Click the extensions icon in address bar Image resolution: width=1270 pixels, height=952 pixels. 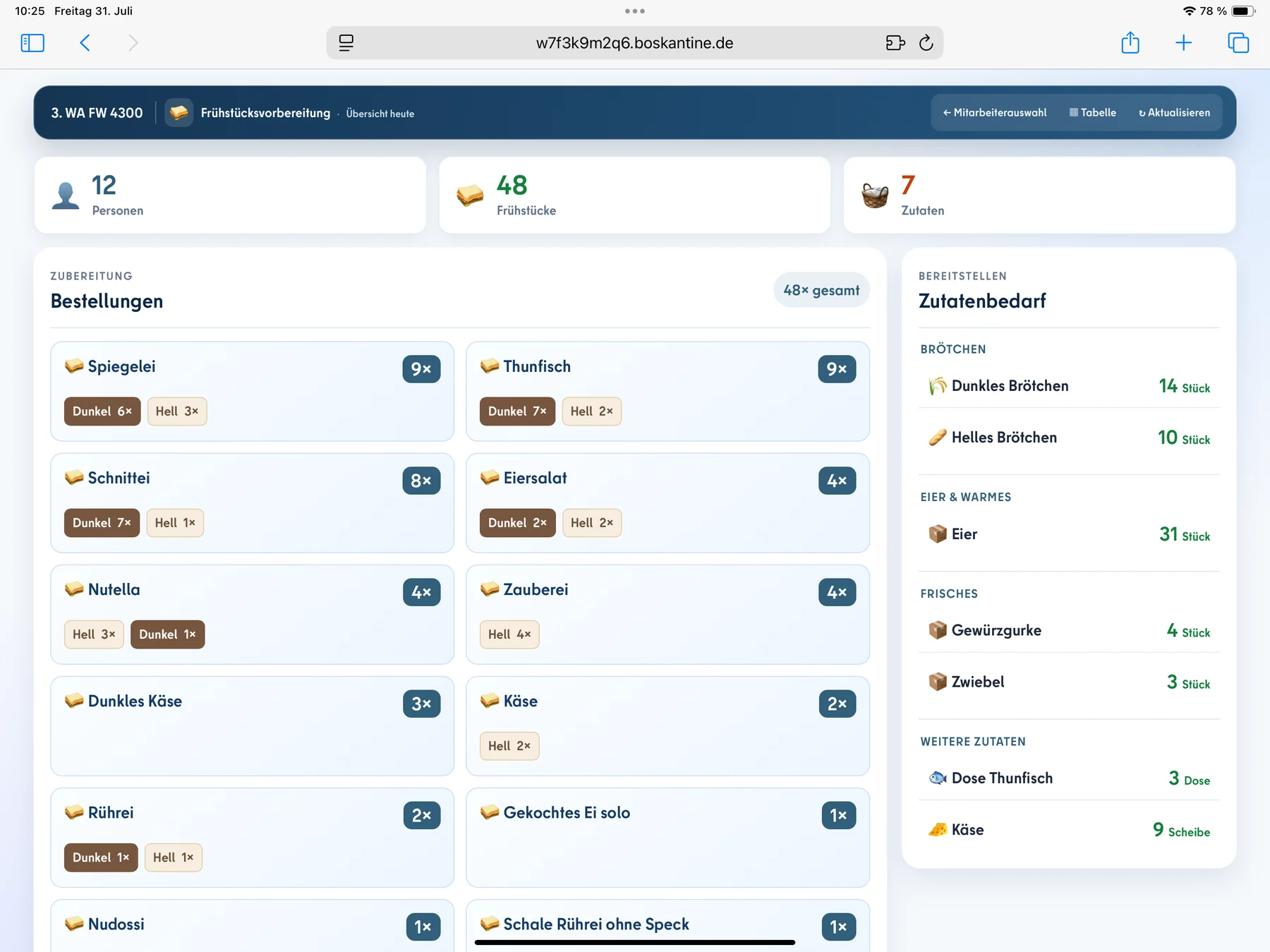pos(895,43)
